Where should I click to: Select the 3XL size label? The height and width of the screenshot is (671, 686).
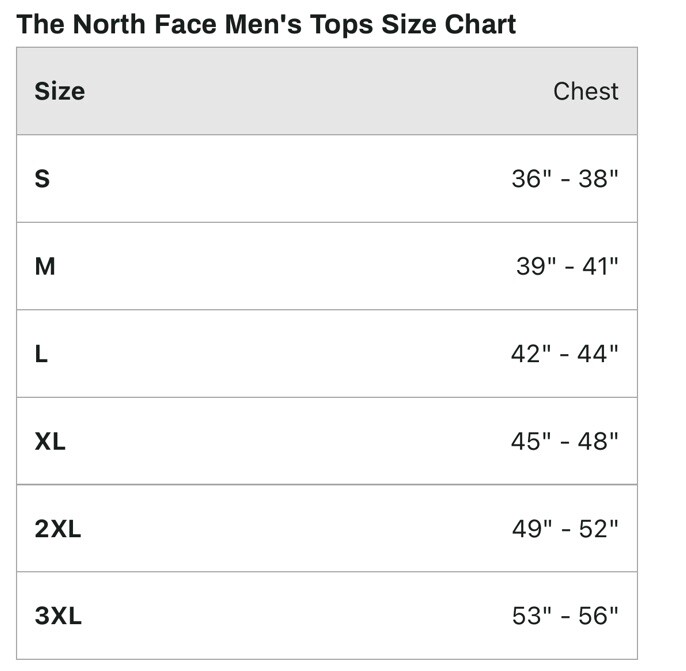(58, 616)
